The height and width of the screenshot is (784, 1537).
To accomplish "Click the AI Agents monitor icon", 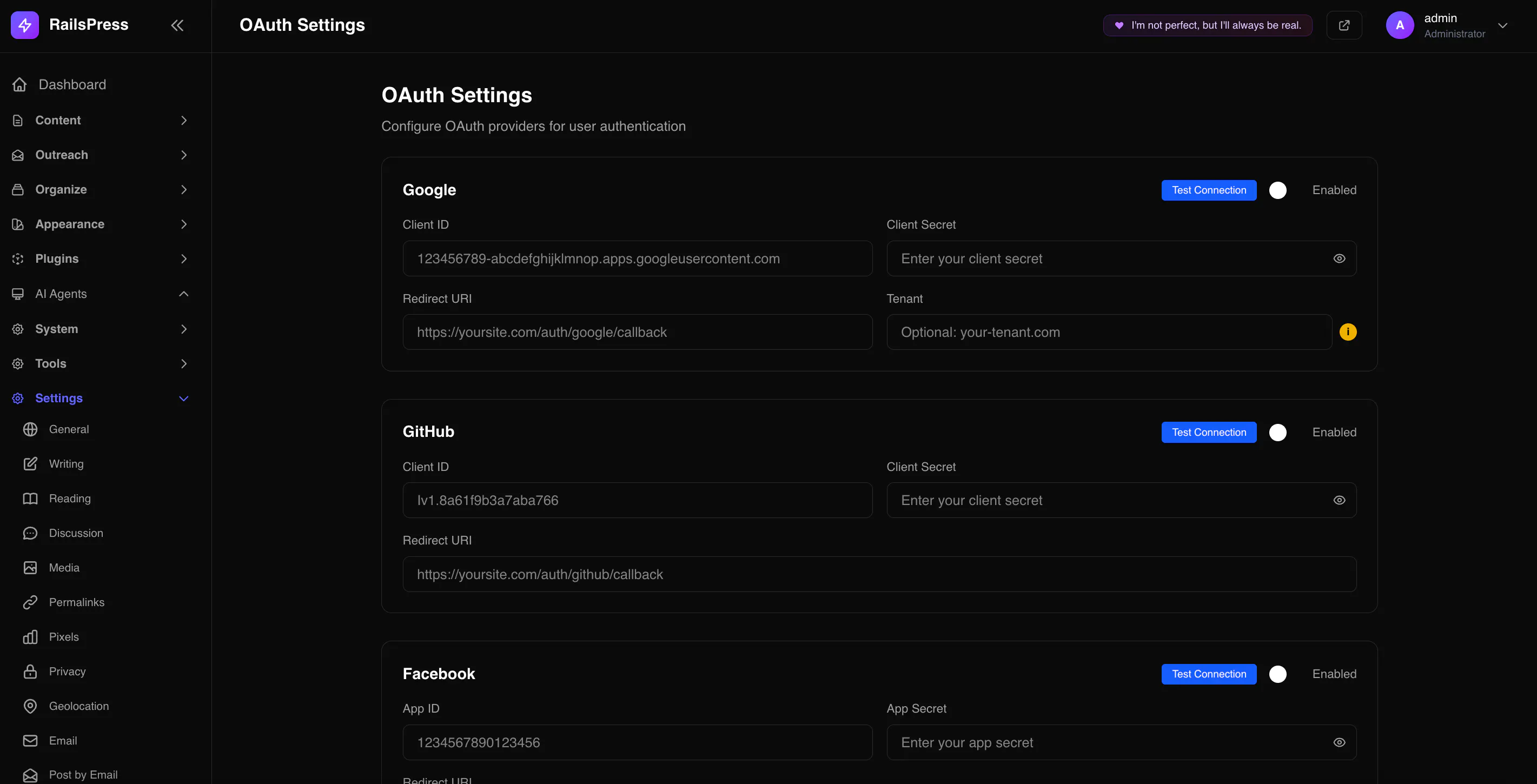I will pos(18,294).
